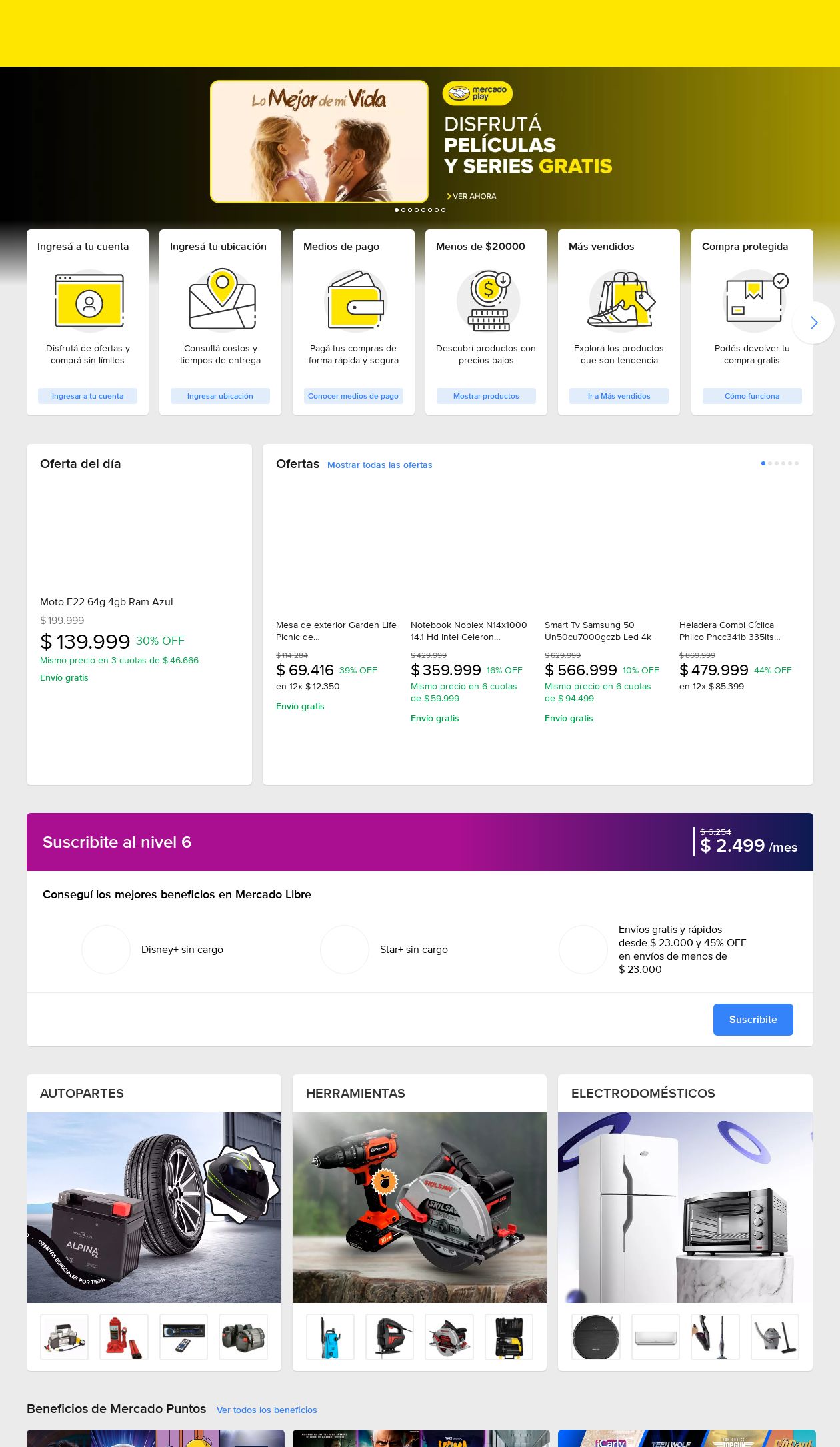840x1447 pixels.
Task: Open the circular saw thumbnail under Herramientas
Action: tap(449, 1336)
